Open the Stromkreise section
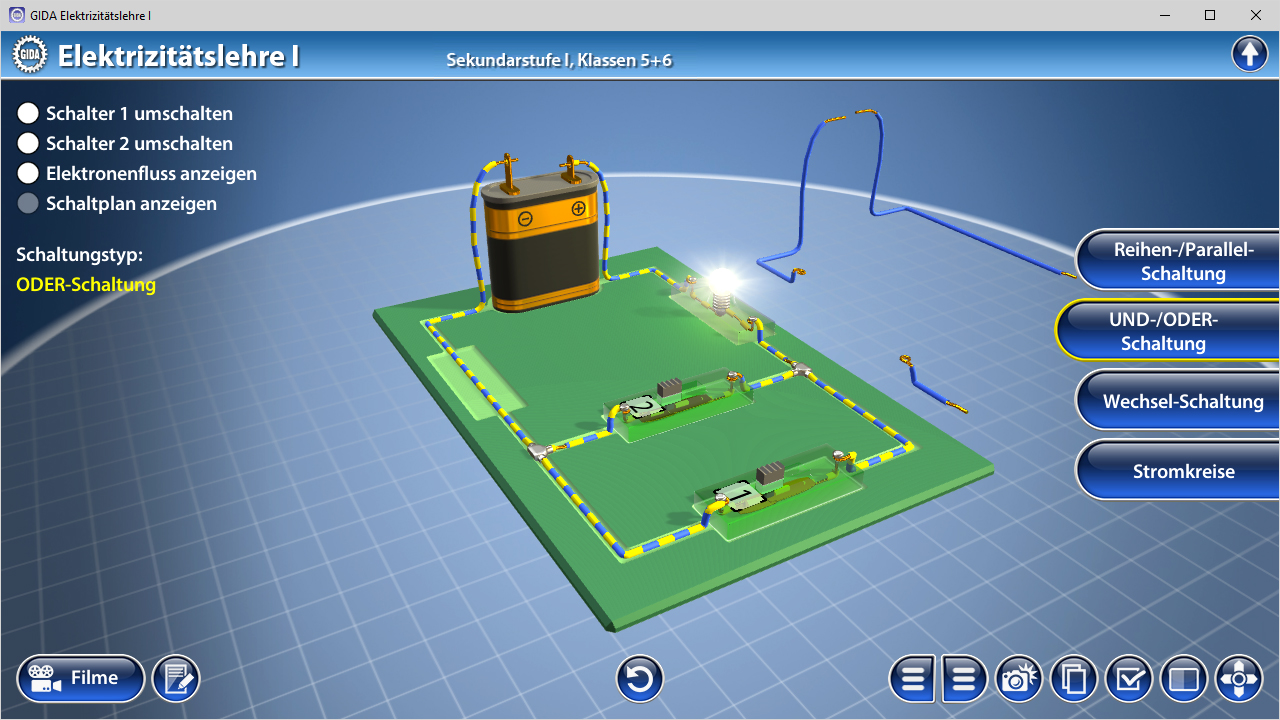 point(1182,471)
